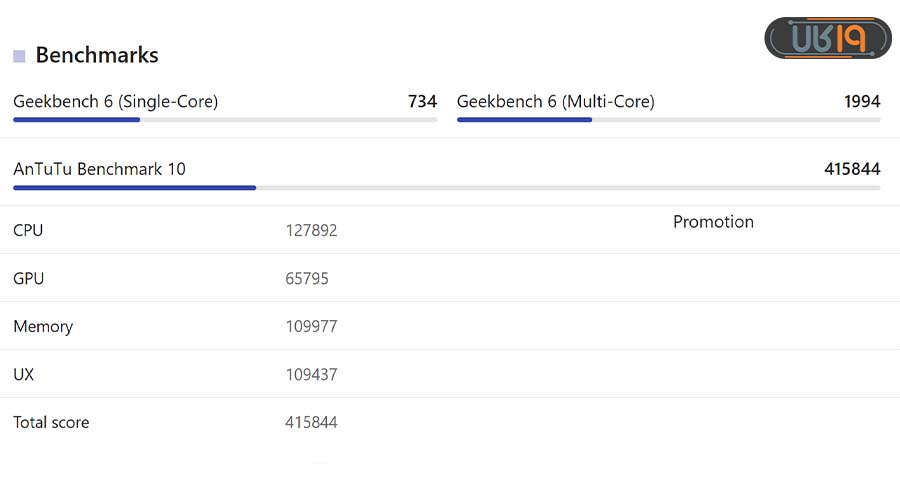Click the Single-Core score 734

422,101
